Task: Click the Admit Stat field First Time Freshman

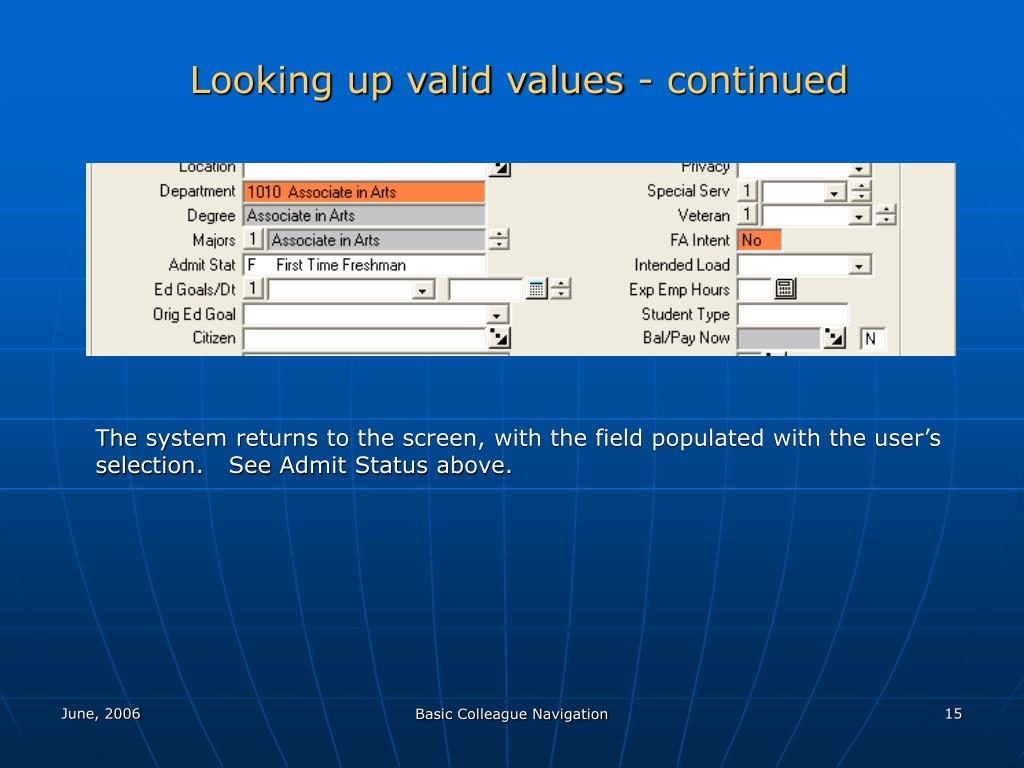Action: pos(364,265)
